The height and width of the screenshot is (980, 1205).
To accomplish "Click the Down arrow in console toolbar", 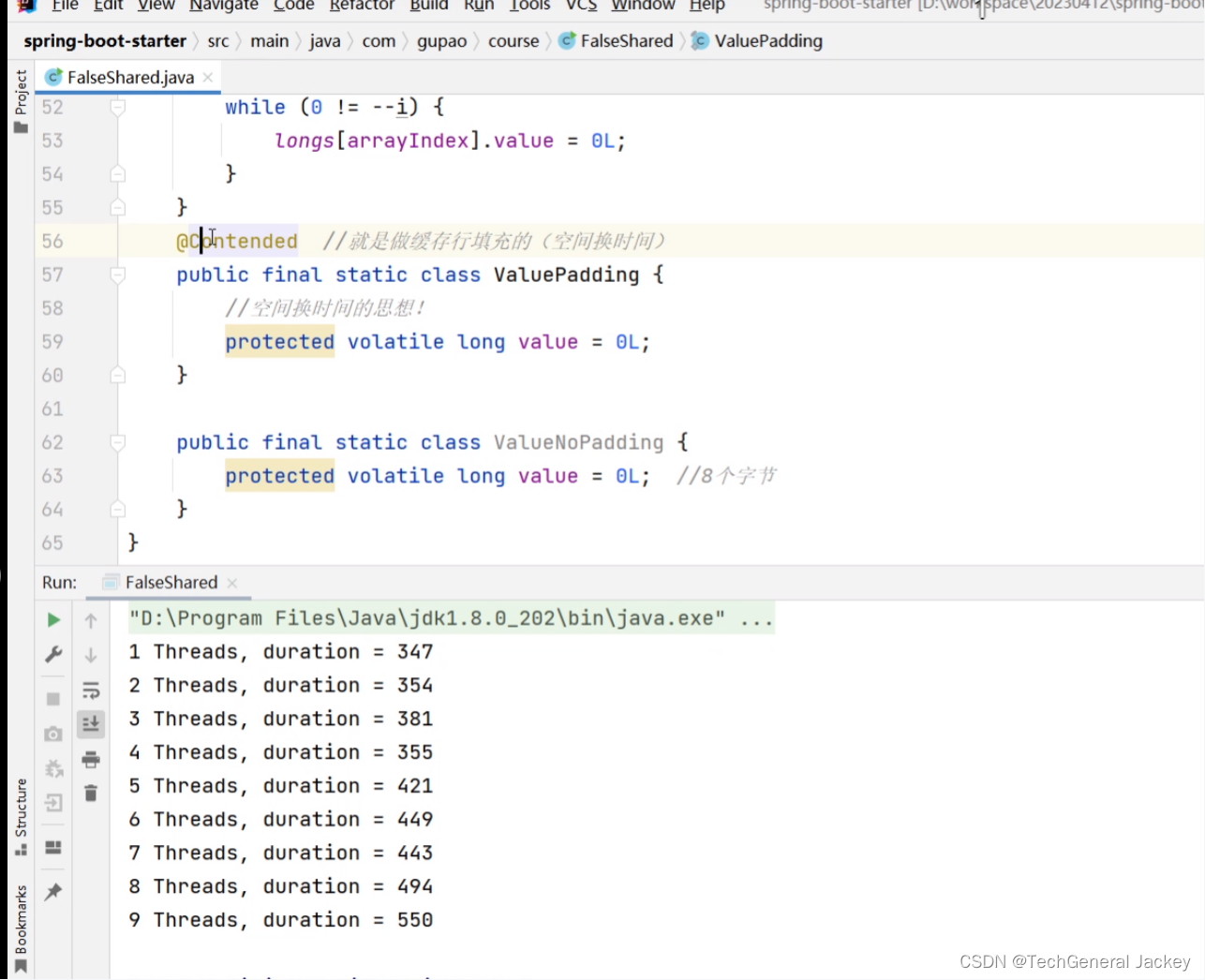I will click(91, 655).
